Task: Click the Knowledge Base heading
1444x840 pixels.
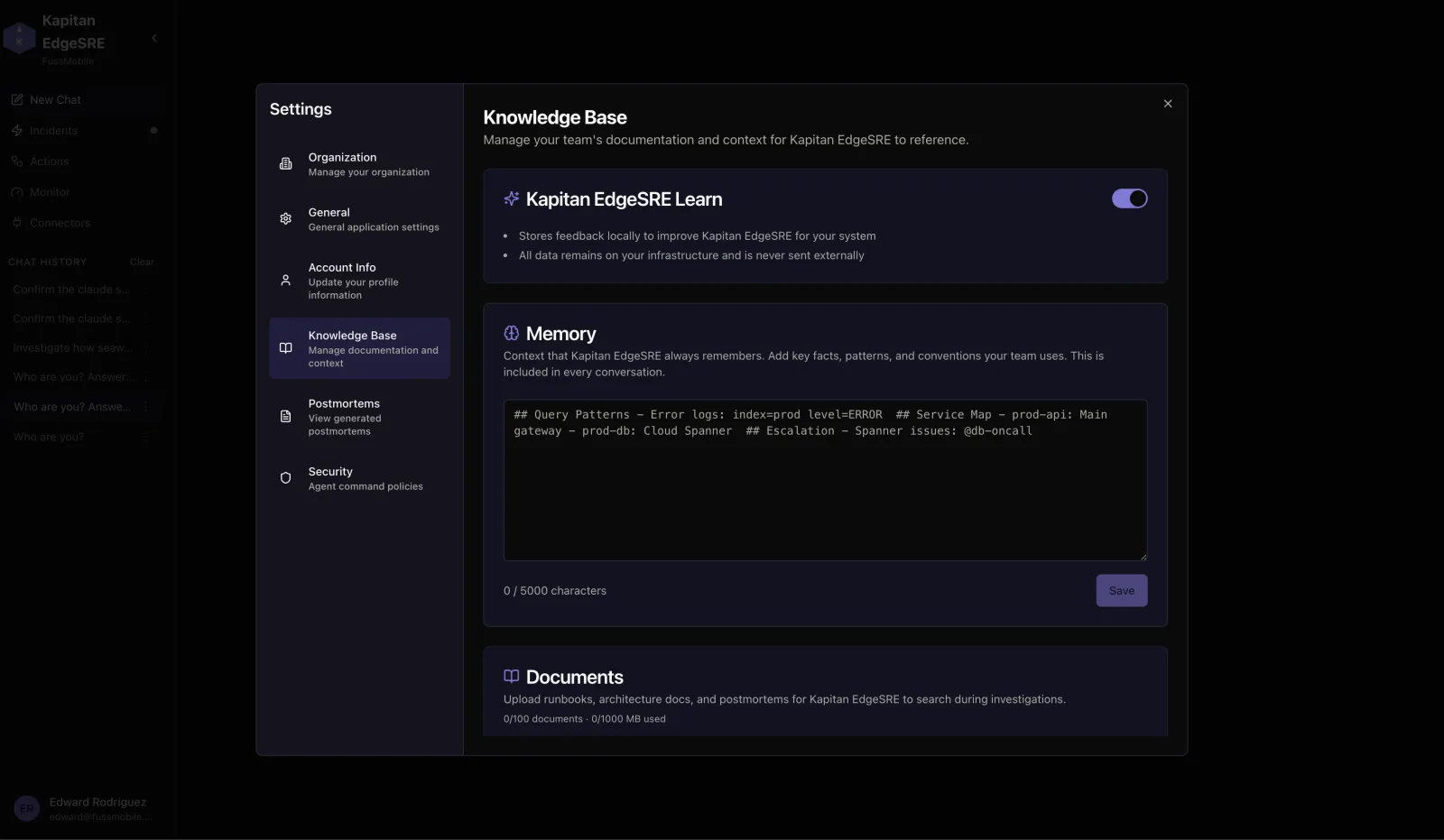Action: click(x=555, y=117)
